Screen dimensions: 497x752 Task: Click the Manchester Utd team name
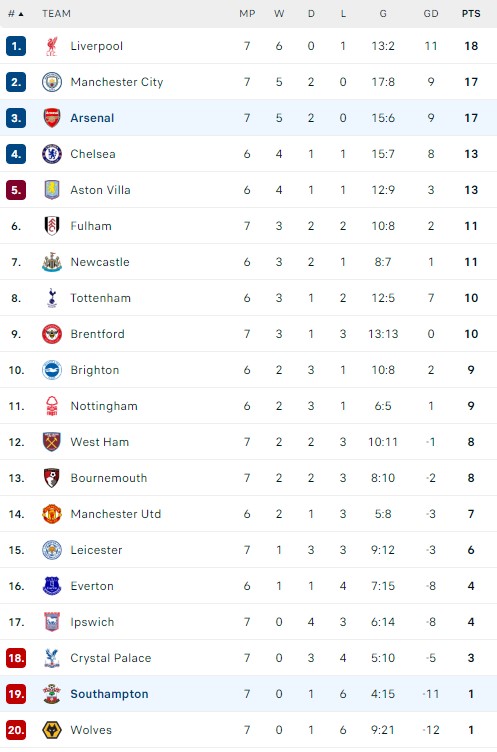116,514
